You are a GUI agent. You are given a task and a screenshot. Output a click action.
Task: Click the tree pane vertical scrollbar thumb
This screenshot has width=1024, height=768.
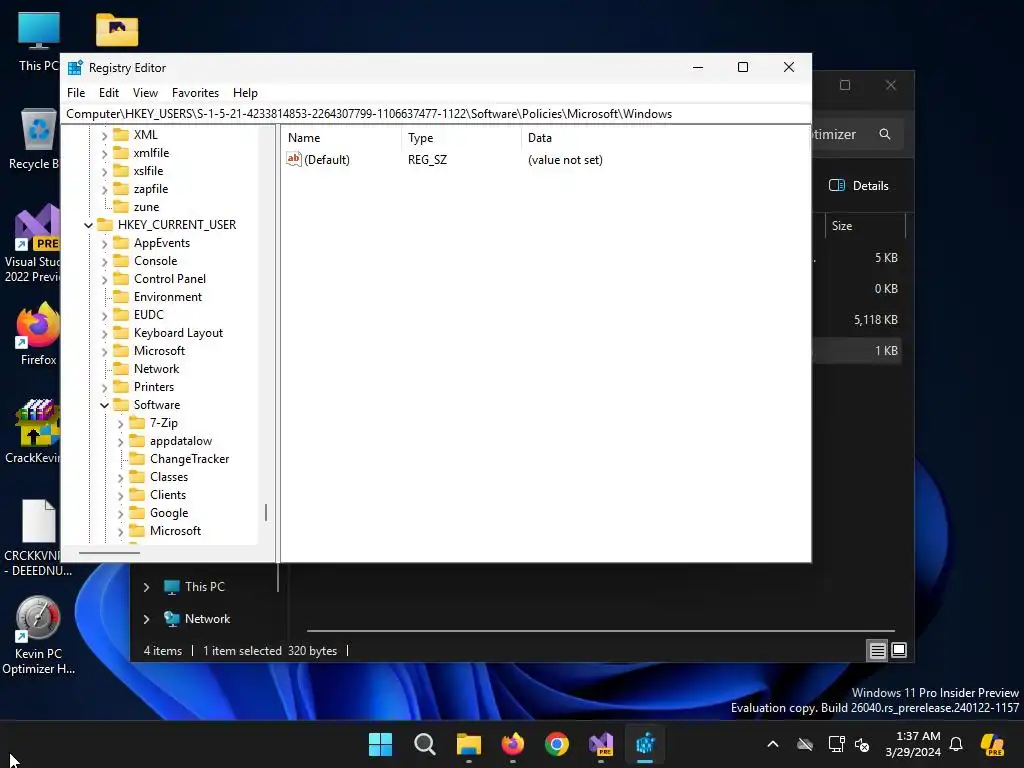click(266, 512)
